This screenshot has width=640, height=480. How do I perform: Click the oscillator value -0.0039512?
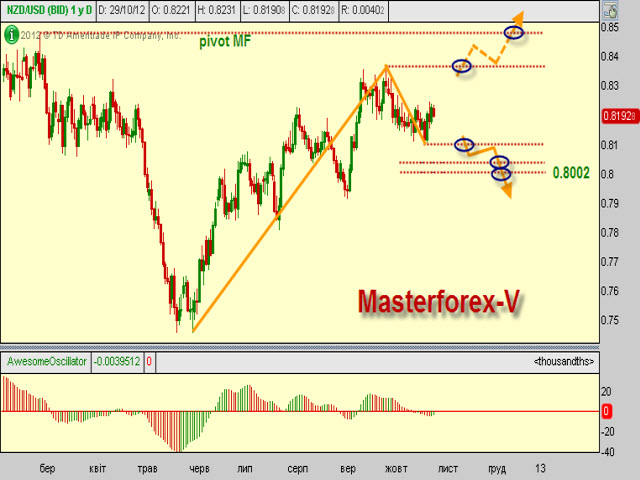click(x=118, y=362)
